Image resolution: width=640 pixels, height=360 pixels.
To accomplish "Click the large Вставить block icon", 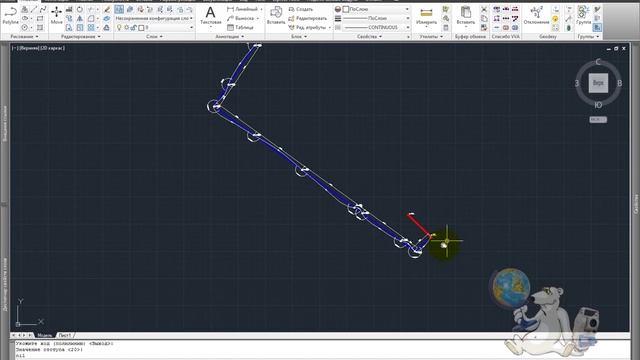I will click(276, 16).
